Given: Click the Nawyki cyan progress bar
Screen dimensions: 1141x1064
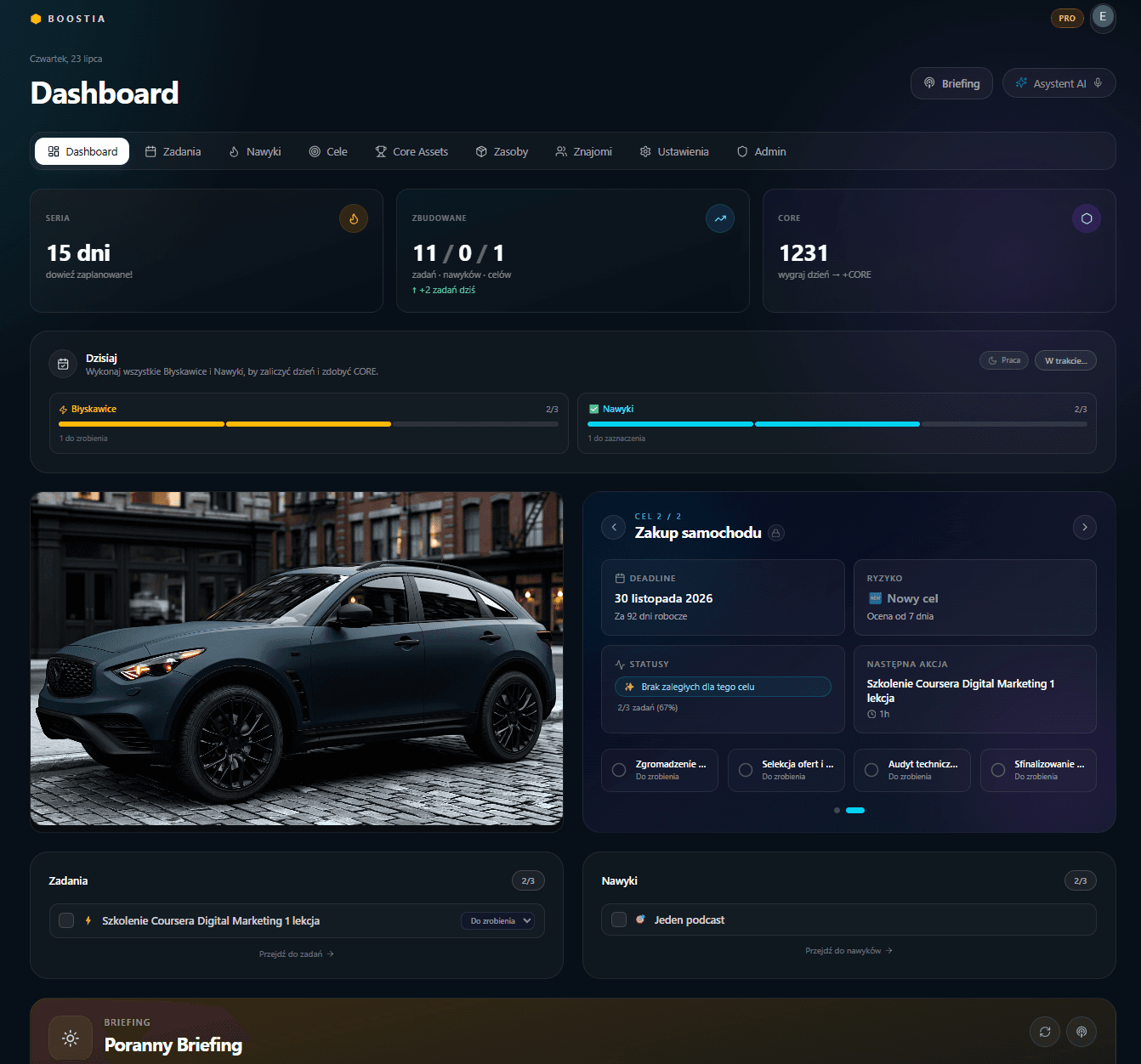Looking at the screenshot, I should 837,424.
